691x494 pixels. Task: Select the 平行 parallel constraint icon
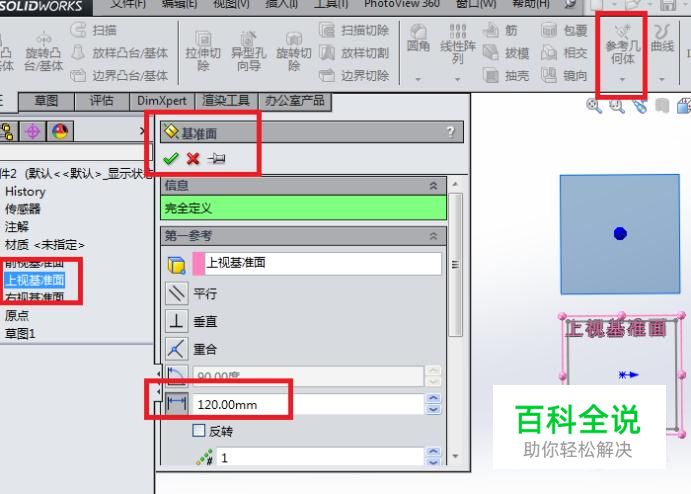(177, 293)
